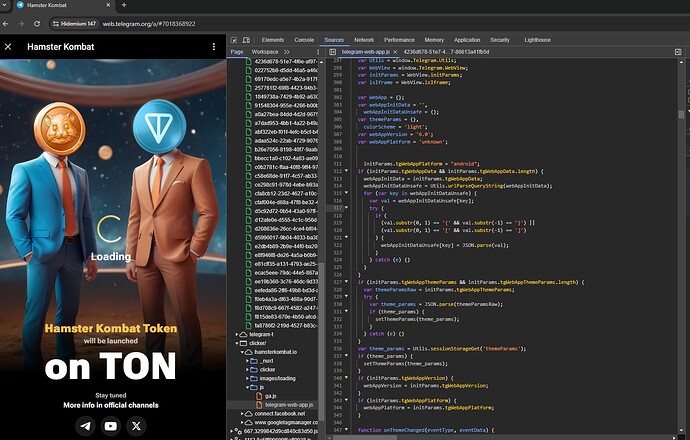Show more Sources navigator tabs chevron
Screen dimensions: 690x440
287,52
